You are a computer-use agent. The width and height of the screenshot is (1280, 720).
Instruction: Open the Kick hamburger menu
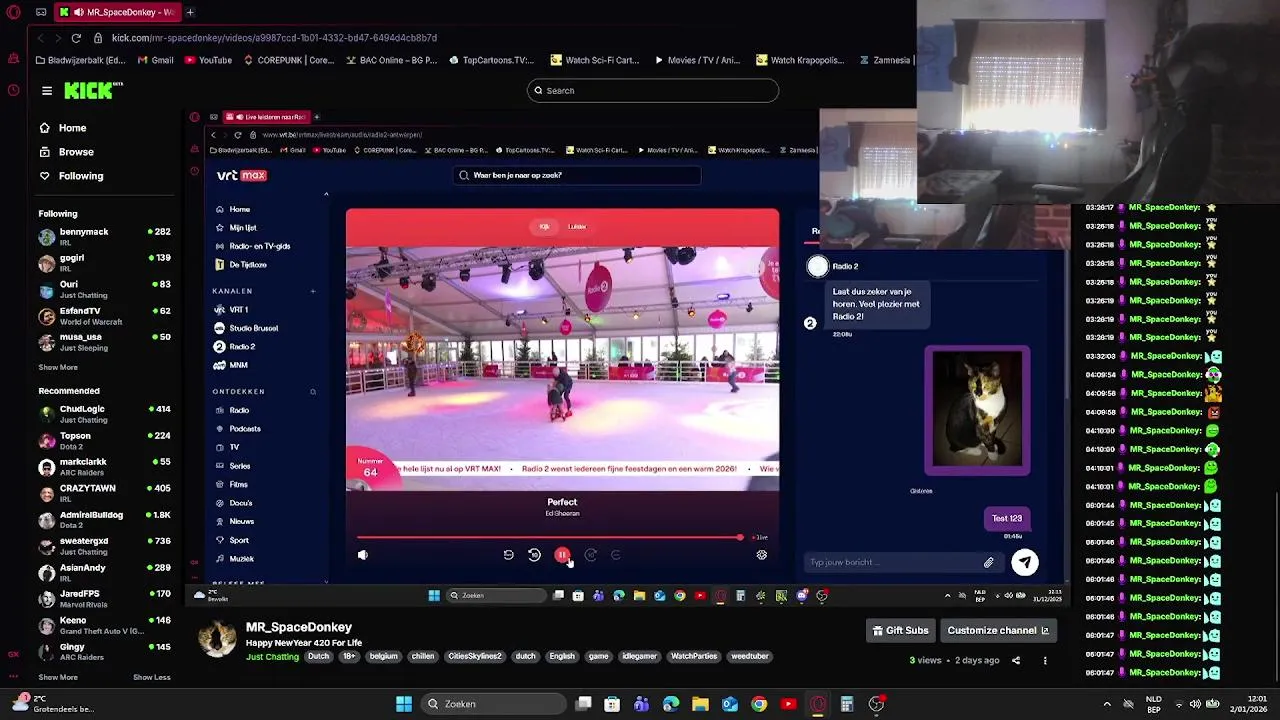point(46,91)
